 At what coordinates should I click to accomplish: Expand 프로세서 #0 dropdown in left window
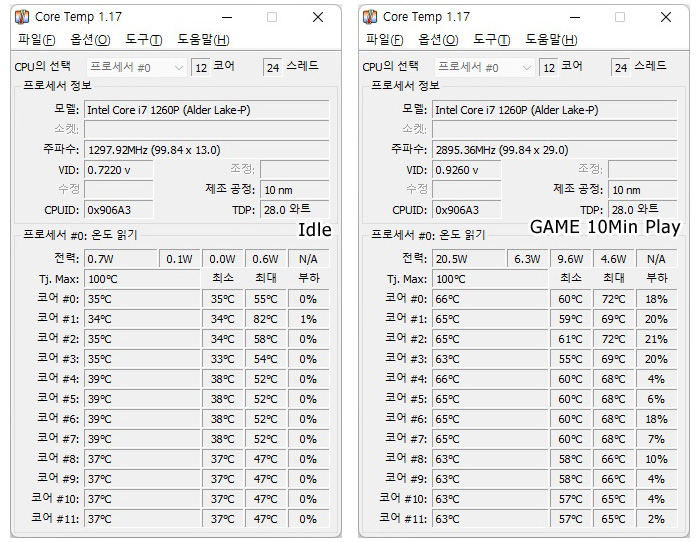(179, 68)
